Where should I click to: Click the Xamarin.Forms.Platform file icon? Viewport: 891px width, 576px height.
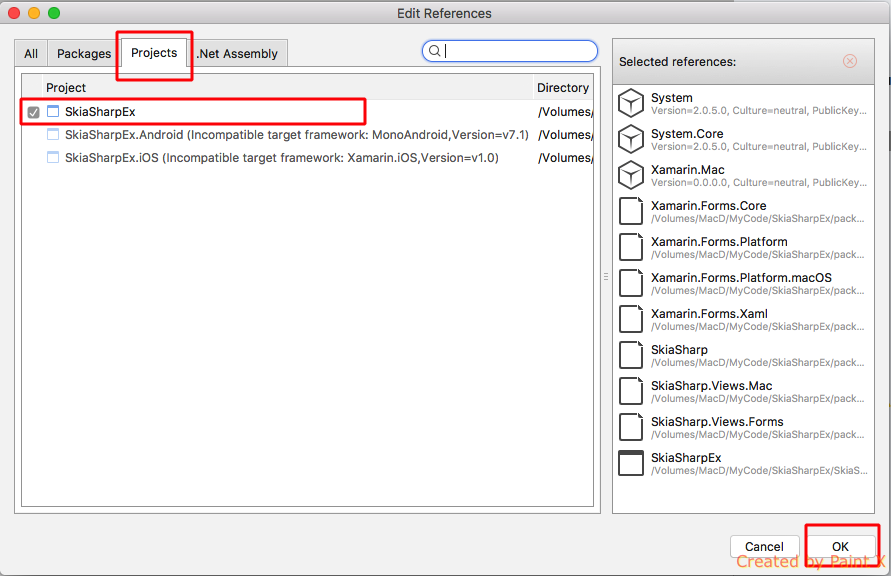pyautogui.click(x=631, y=247)
